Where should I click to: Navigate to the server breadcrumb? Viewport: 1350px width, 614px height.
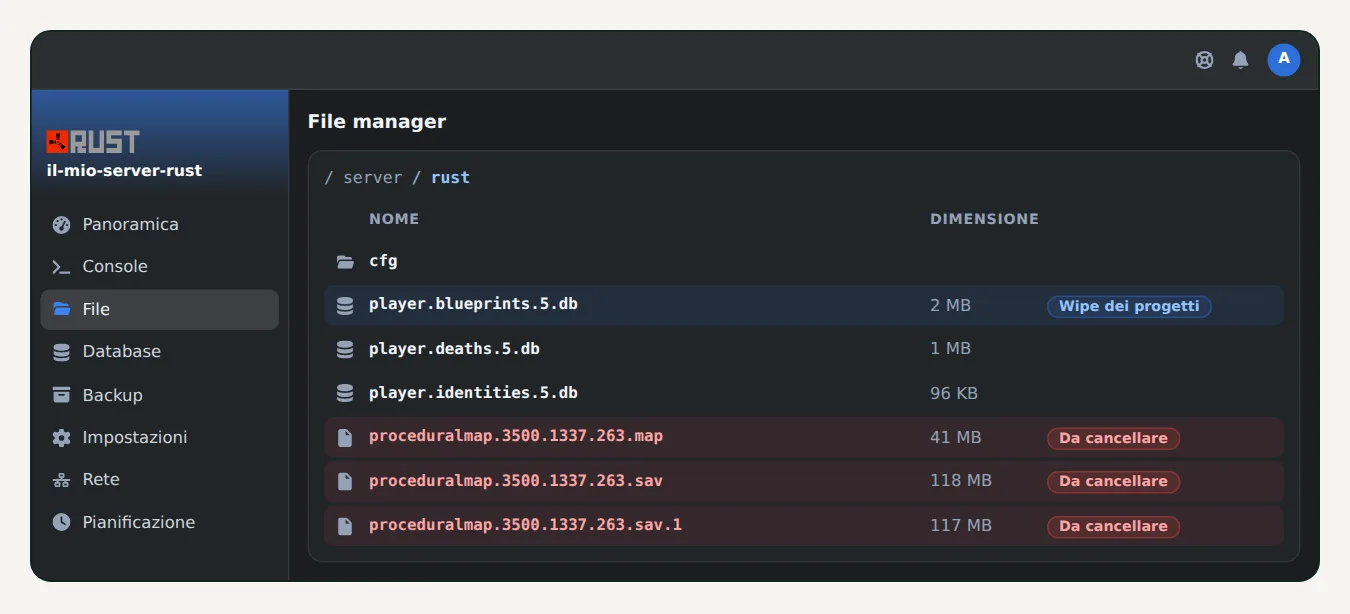click(x=372, y=177)
